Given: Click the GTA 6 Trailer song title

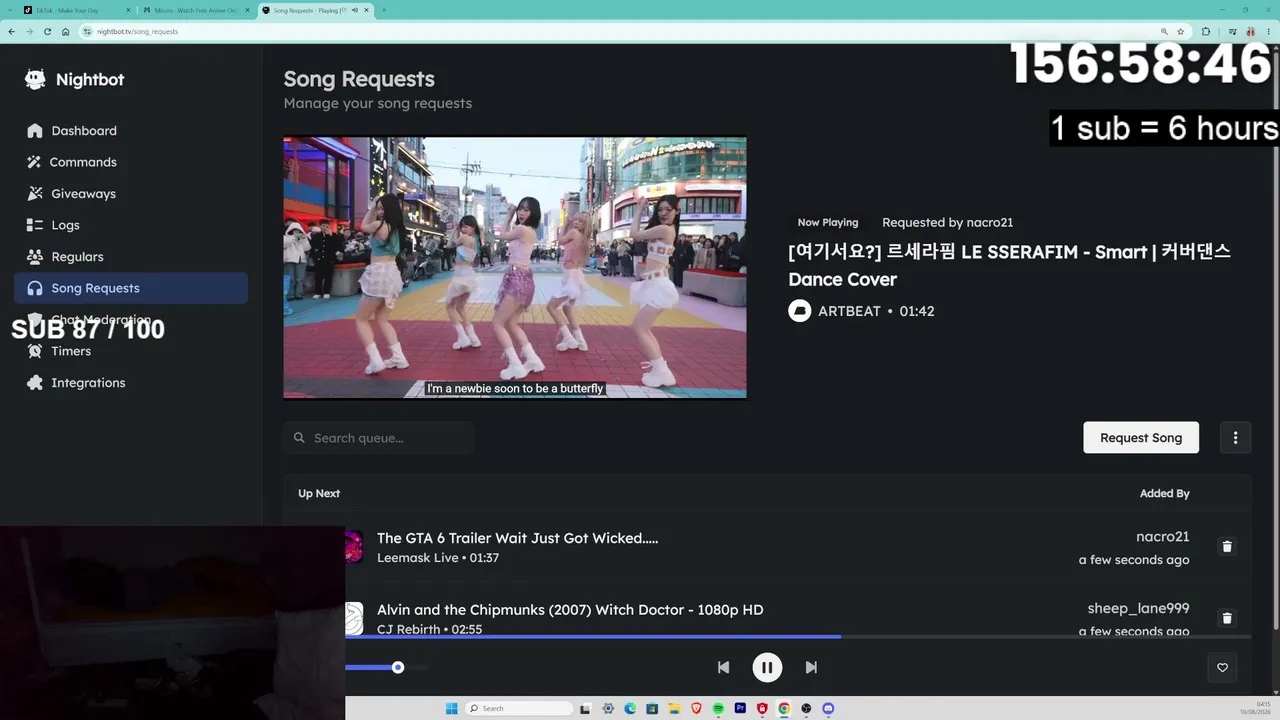Looking at the screenshot, I should tap(517, 538).
